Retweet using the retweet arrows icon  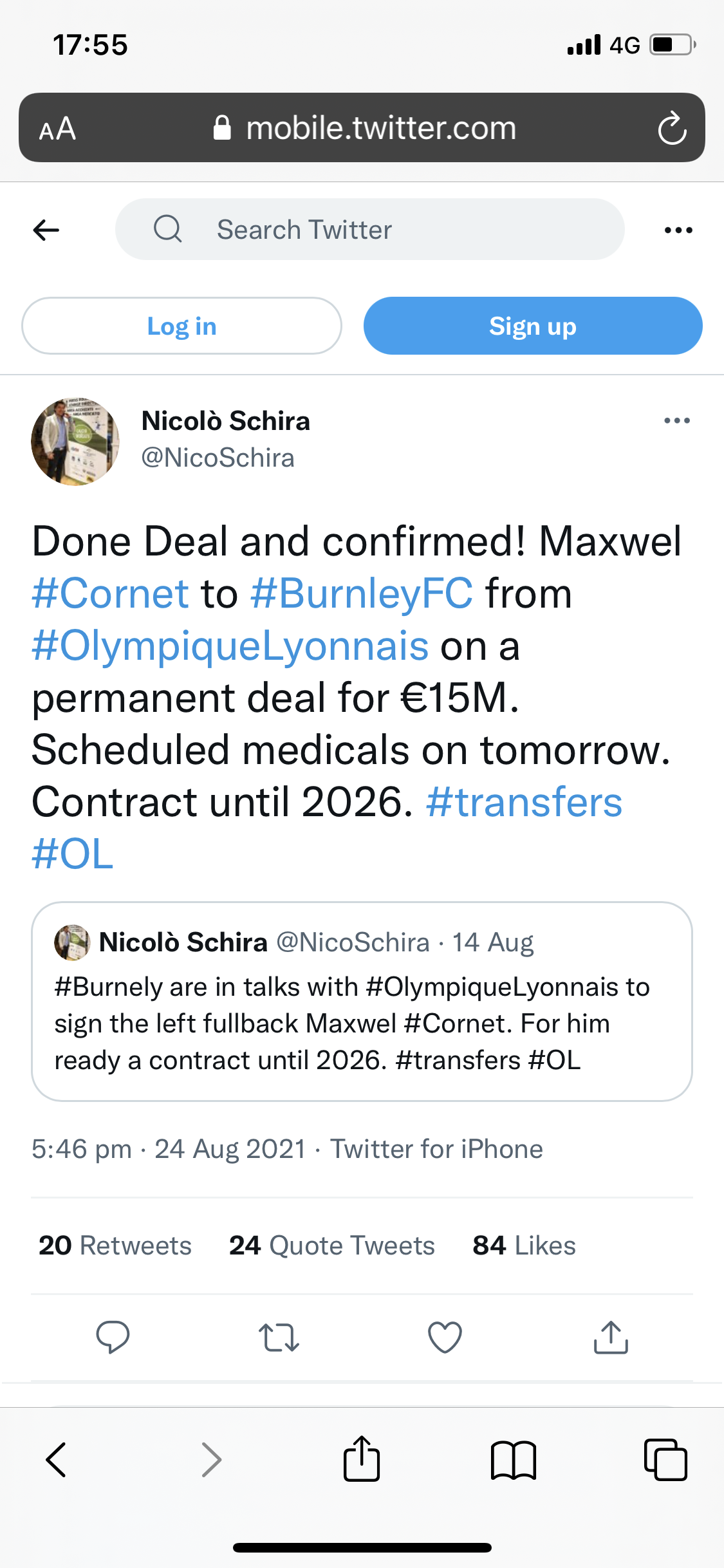pos(279,1337)
